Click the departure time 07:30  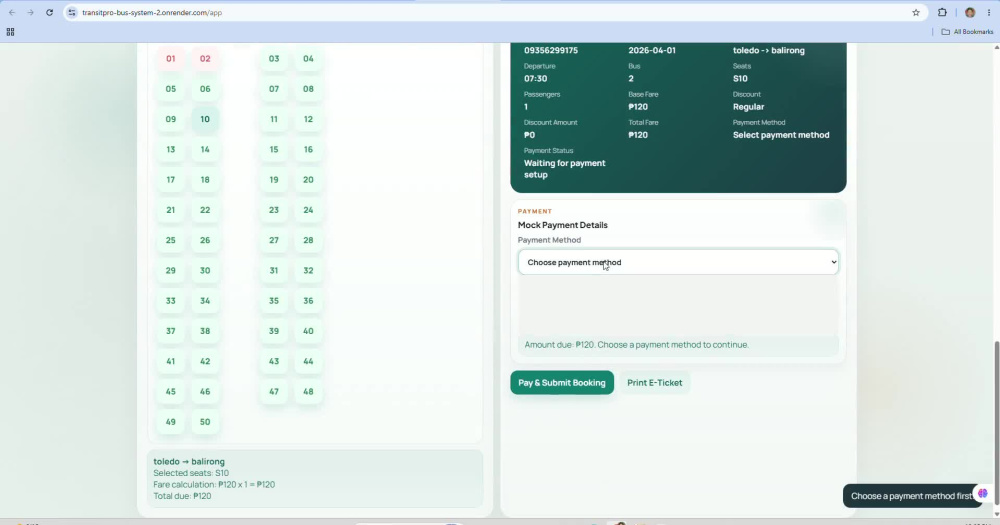click(535, 78)
